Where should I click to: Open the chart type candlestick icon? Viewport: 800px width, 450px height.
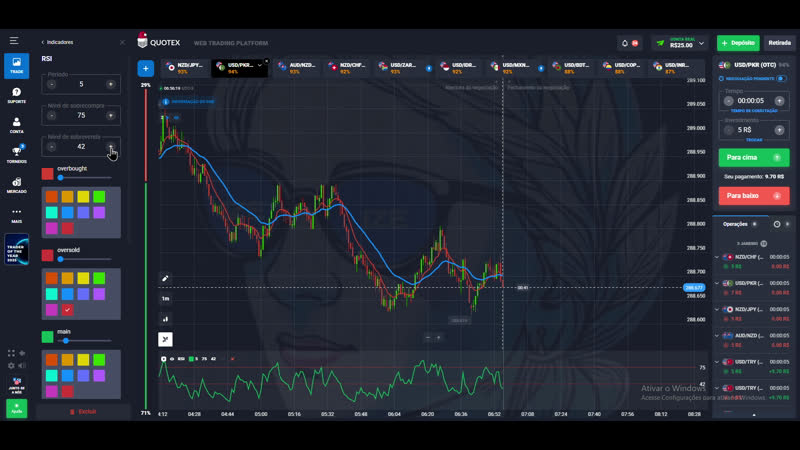click(165, 319)
